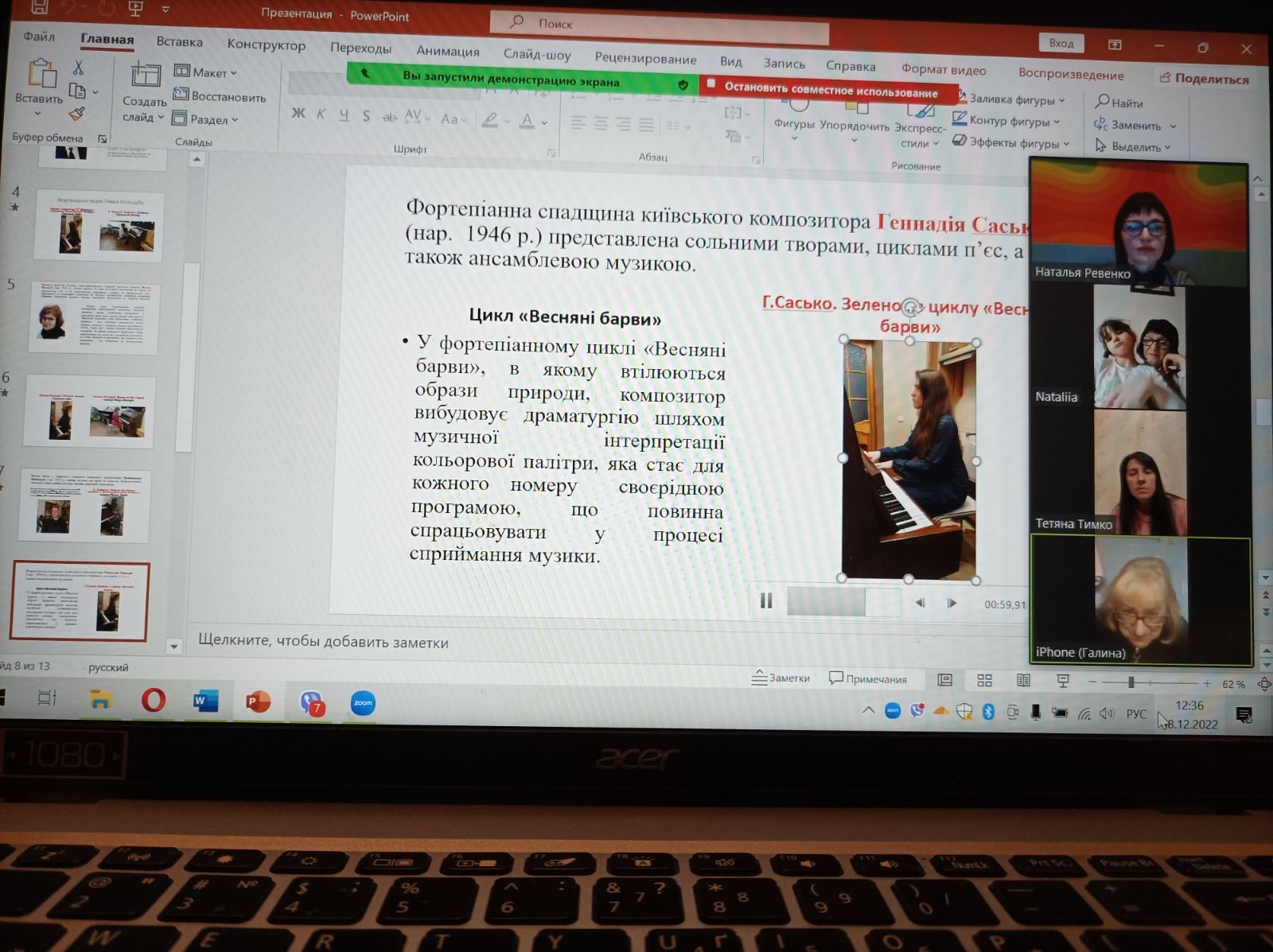Expand the Layout (Макет) dropdown
The image size is (1273, 952).
[x=206, y=72]
